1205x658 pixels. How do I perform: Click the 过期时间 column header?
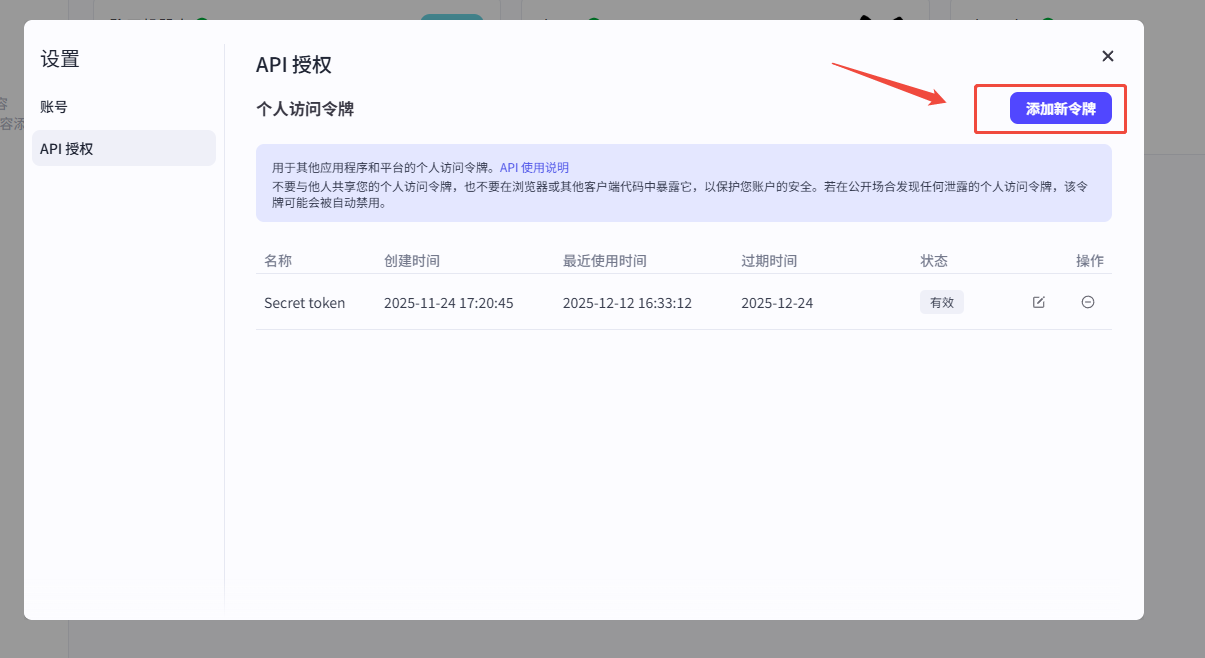[x=768, y=261]
